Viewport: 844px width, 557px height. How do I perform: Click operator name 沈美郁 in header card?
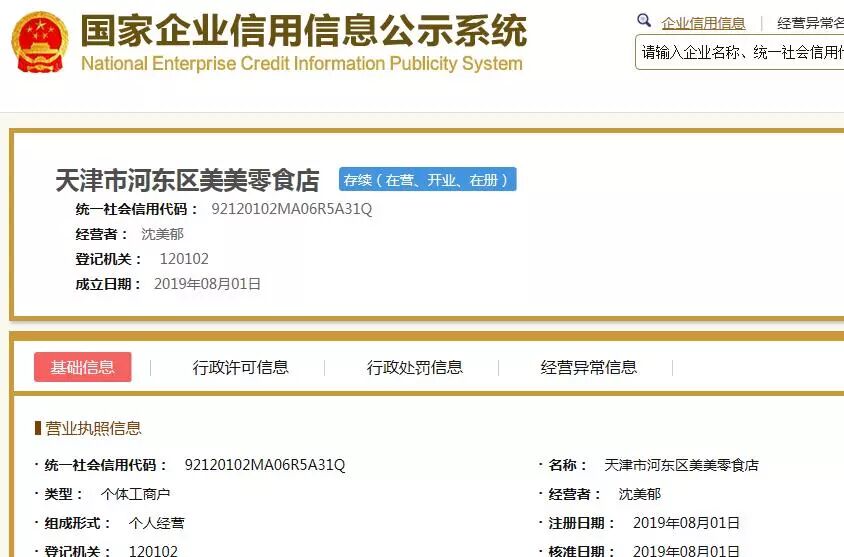tap(163, 234)
